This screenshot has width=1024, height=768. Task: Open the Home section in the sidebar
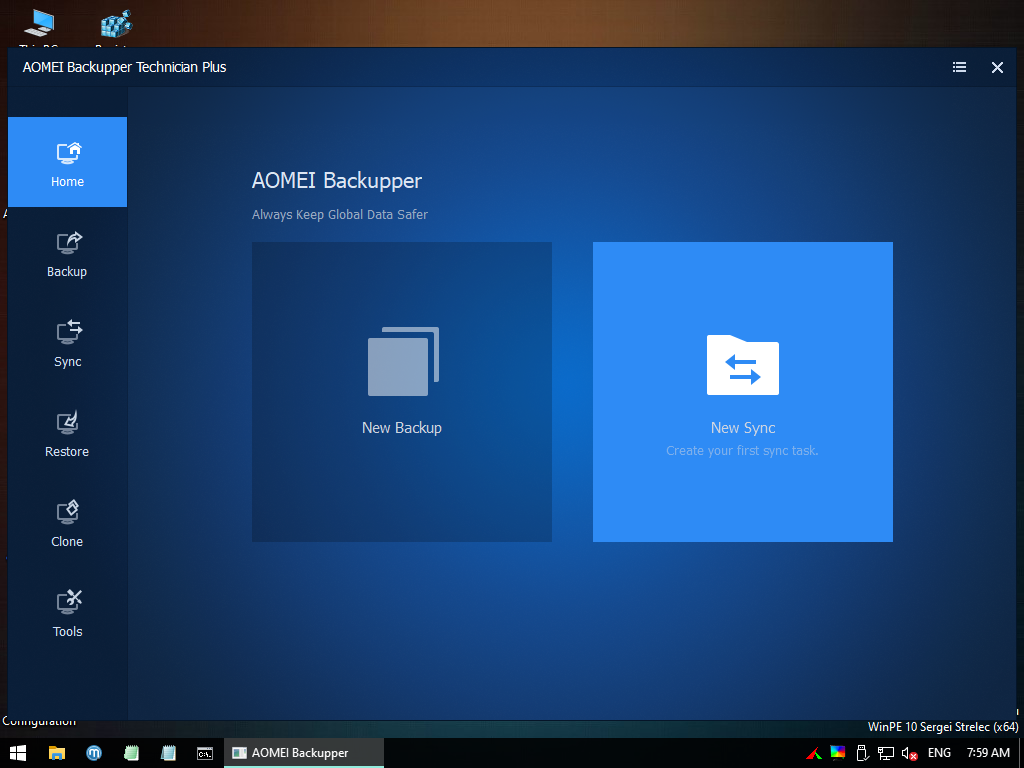point(67,162)
